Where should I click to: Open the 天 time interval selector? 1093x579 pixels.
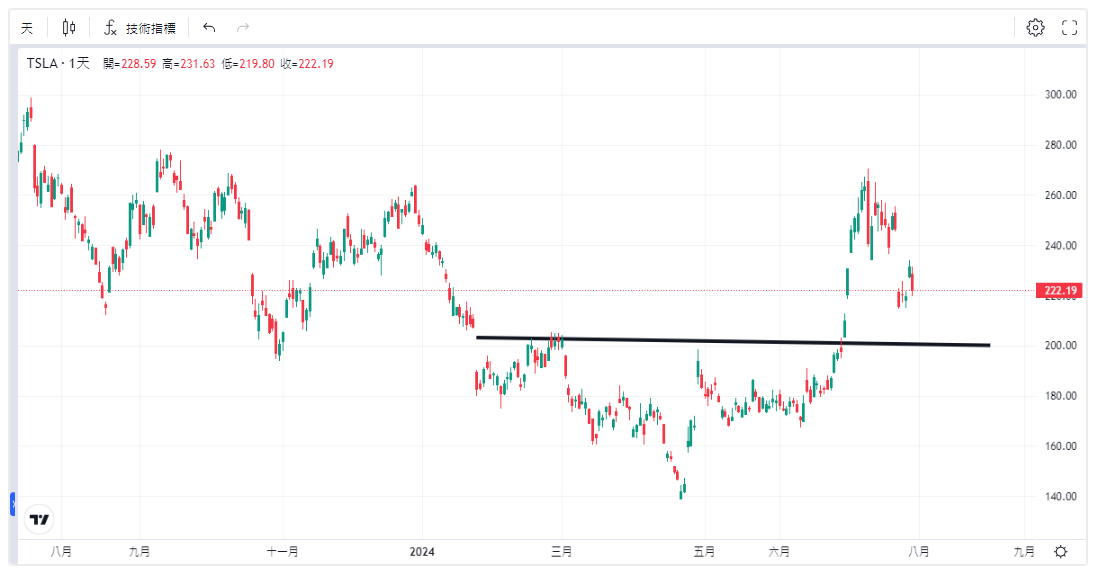coord(27,28)
